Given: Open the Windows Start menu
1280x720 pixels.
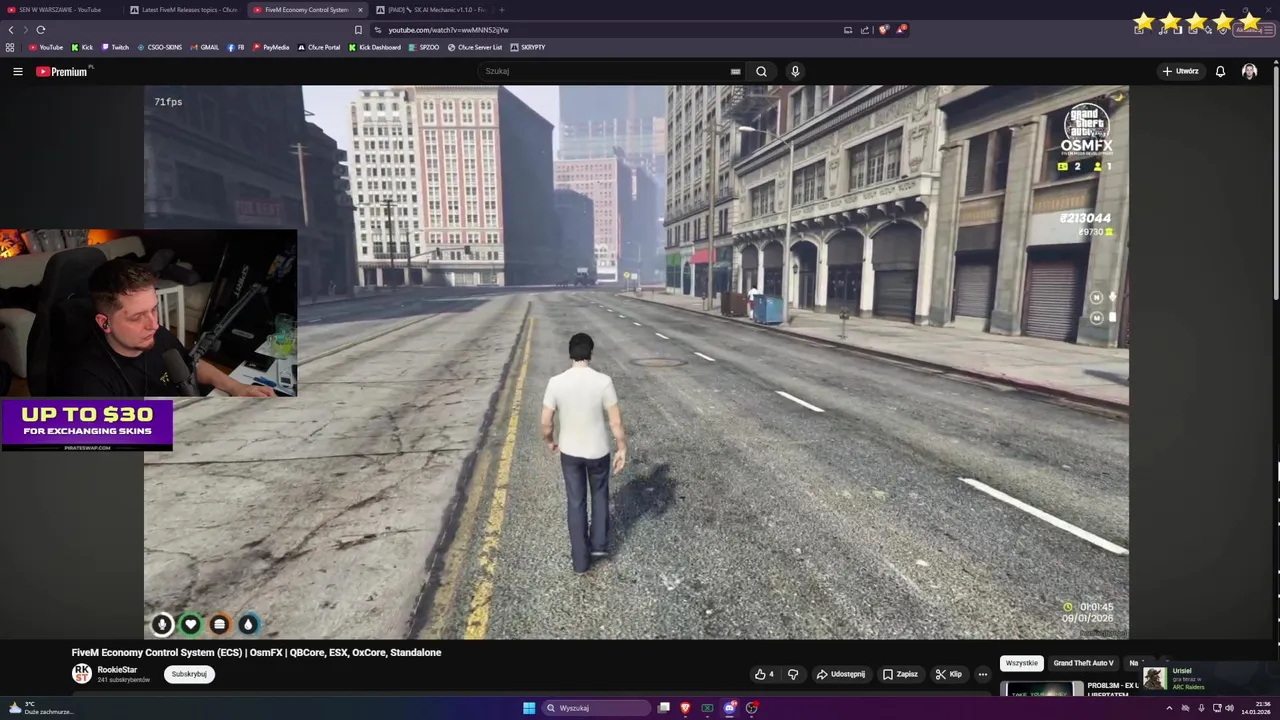Looking at the screenshot, I should pyautogui.click(x=529, y=708).
